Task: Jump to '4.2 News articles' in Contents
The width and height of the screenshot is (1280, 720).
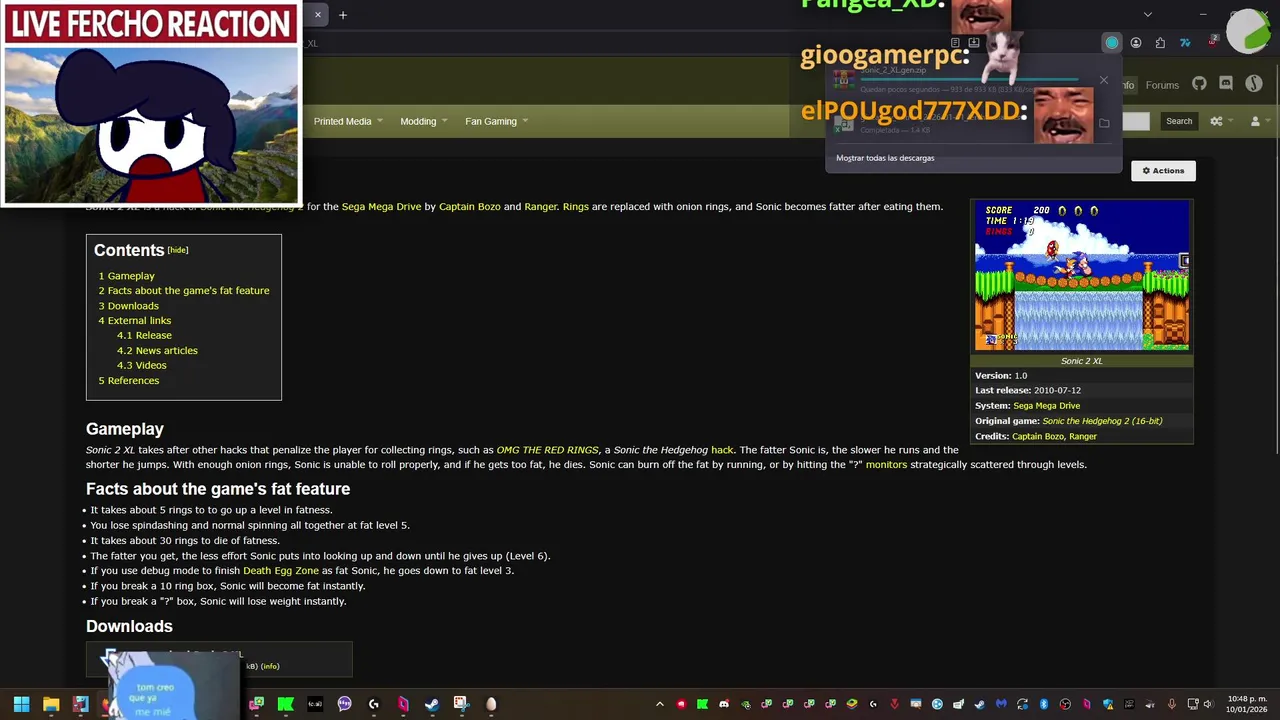Action: tap(157, 350)
